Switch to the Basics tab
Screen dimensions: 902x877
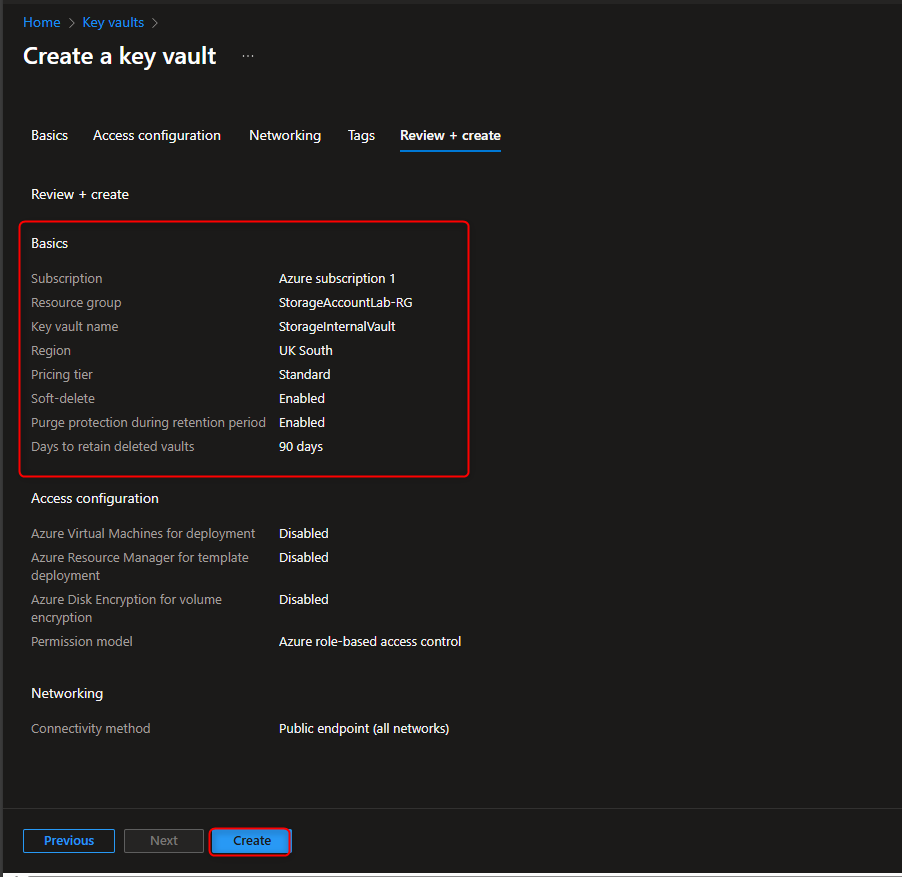click(x=49, y=135)
